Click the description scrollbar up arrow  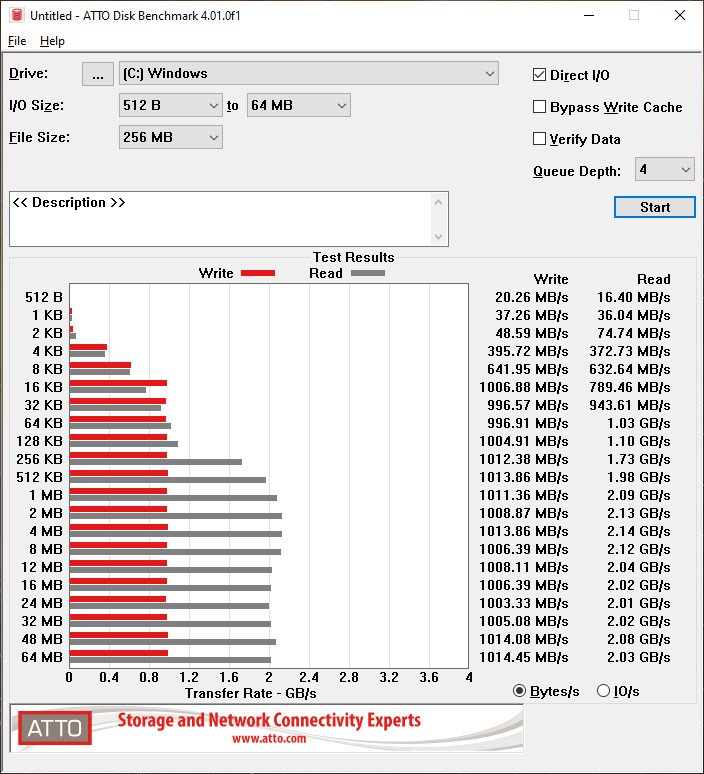pyautogui.click(x=438, y=202)
